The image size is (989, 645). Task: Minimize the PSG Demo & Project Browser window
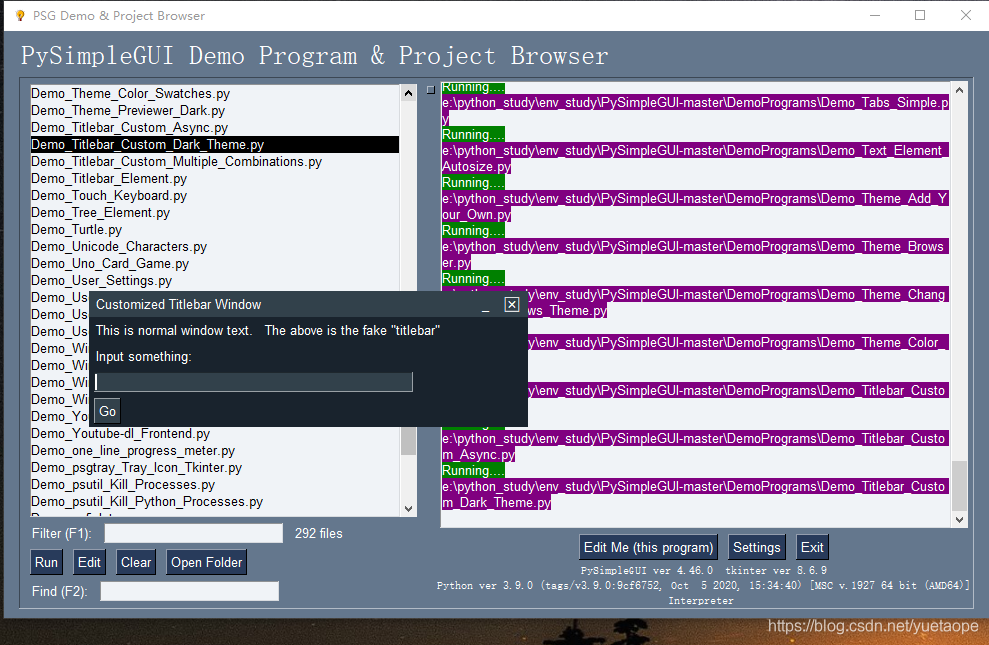[x=875, y=15]
